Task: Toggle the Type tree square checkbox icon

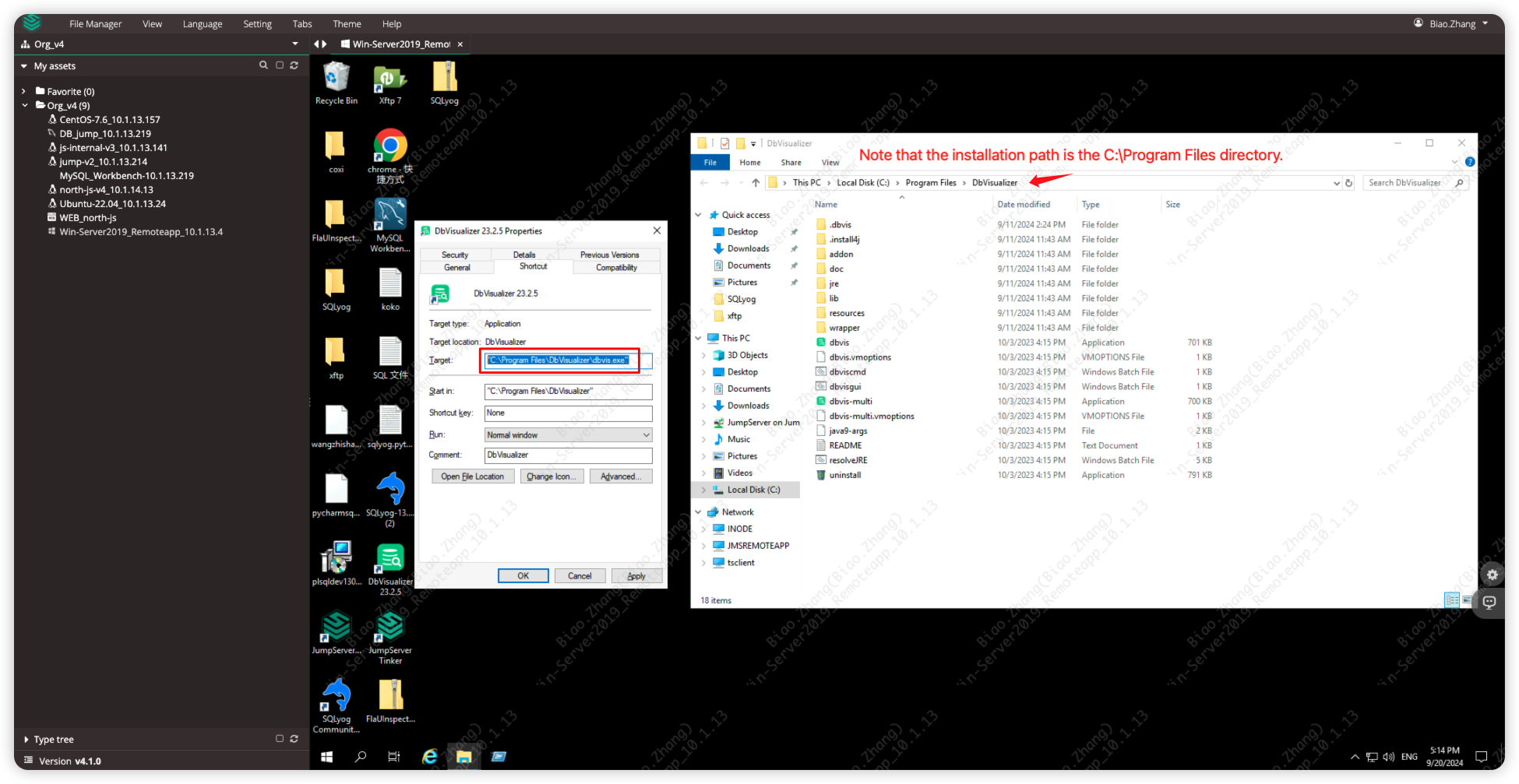Action: coord(280,739)
